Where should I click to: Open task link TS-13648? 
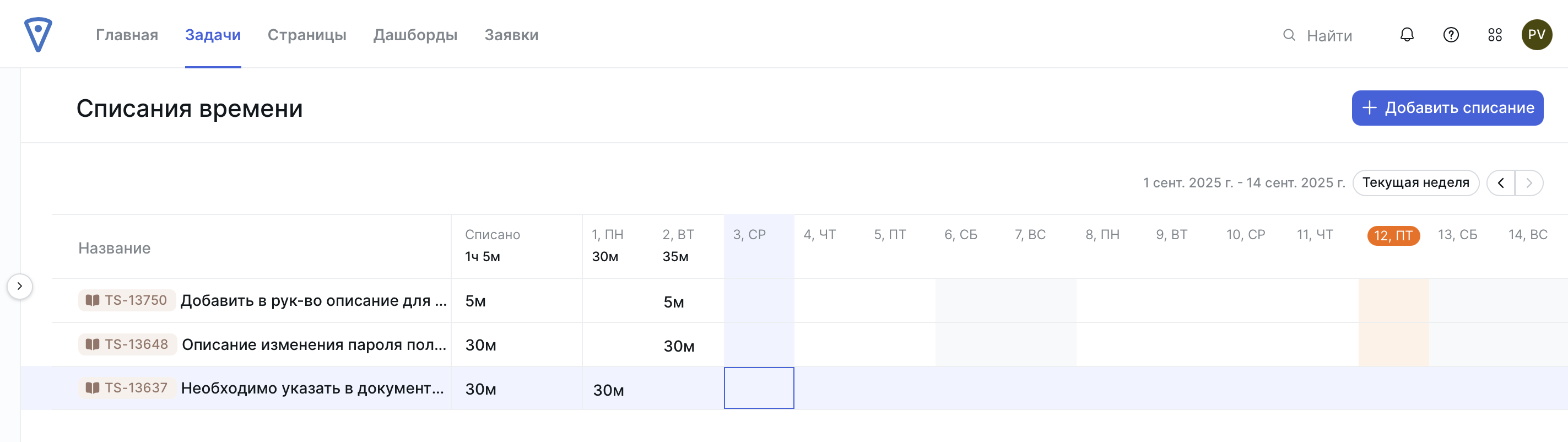pos(136,344)
